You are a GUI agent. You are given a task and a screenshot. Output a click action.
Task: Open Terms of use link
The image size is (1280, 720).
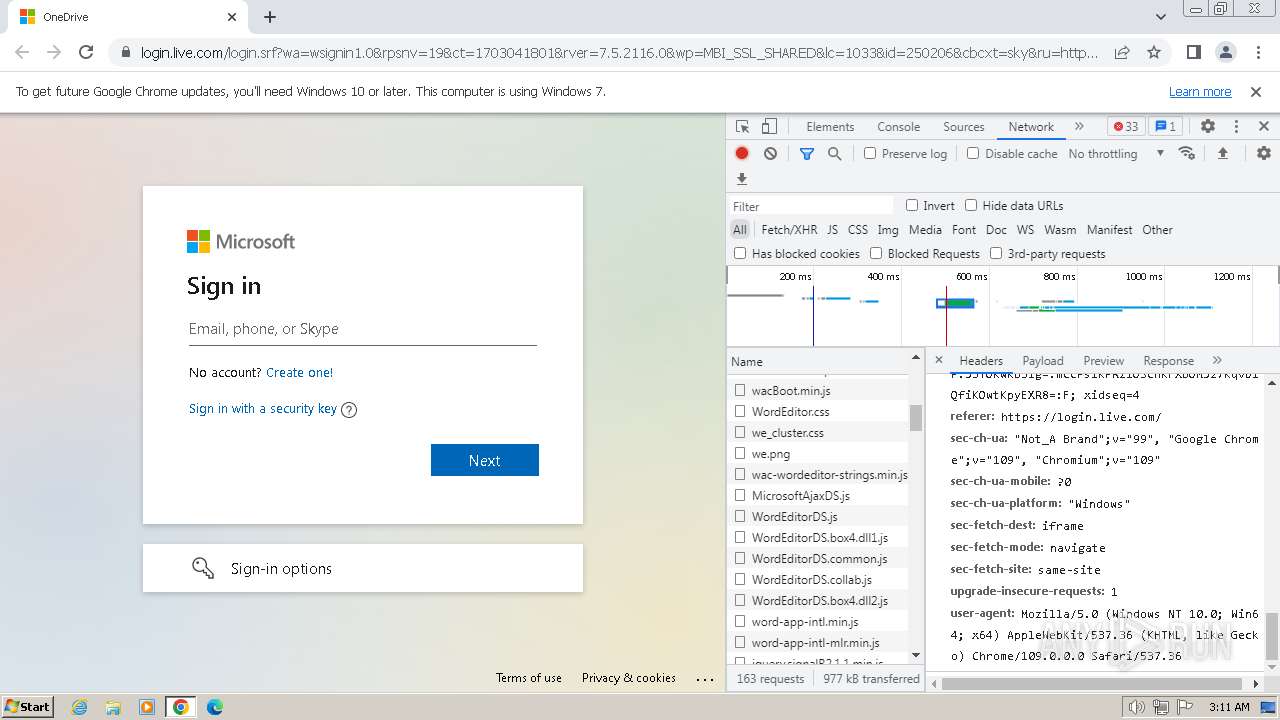point(529,678)
